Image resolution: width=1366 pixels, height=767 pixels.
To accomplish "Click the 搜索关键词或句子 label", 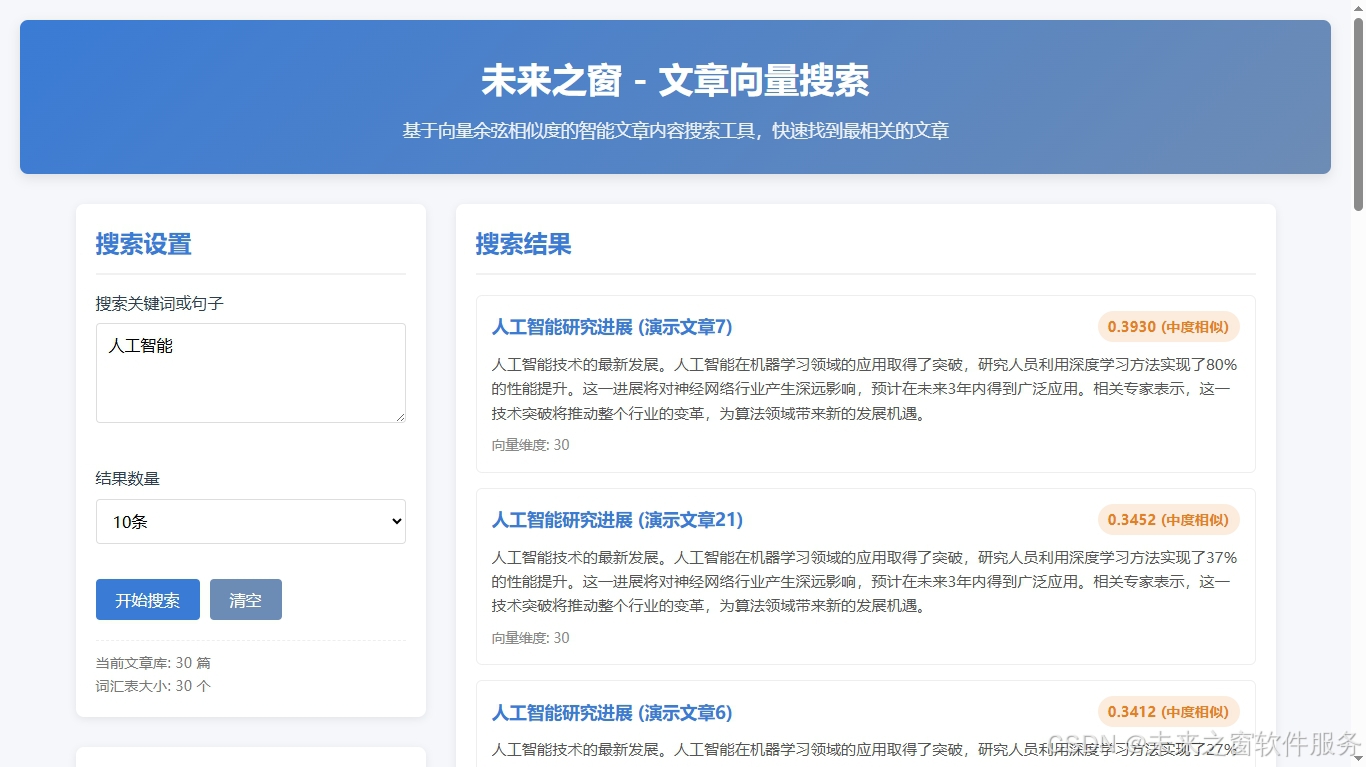I will click(x=160, y=303).
